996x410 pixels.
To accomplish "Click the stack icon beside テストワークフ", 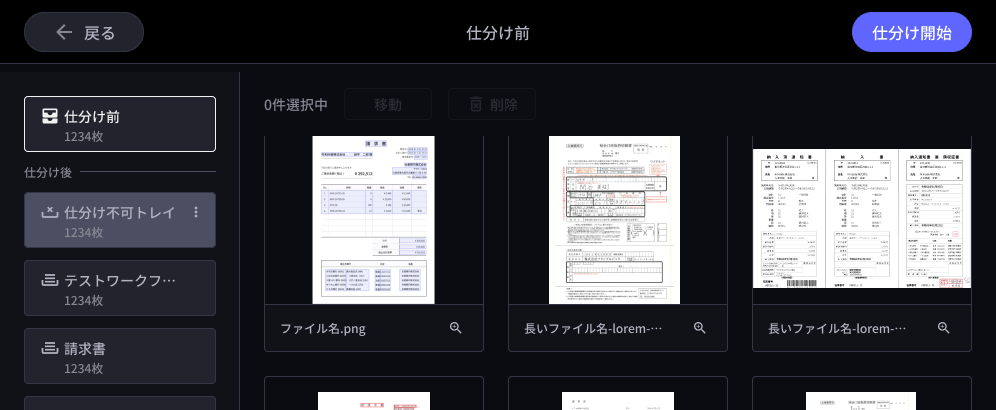I will click(49, 280).
